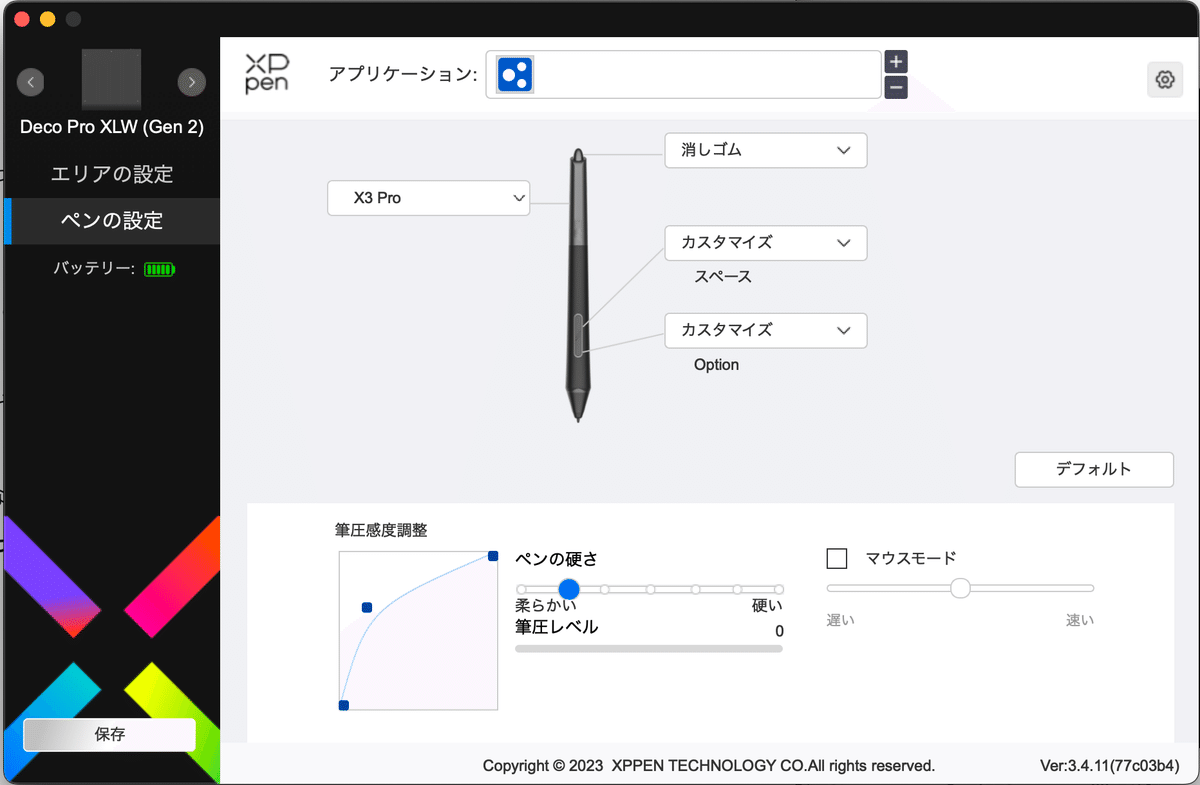Click the 柔らかい label

[x=546, y=606]
